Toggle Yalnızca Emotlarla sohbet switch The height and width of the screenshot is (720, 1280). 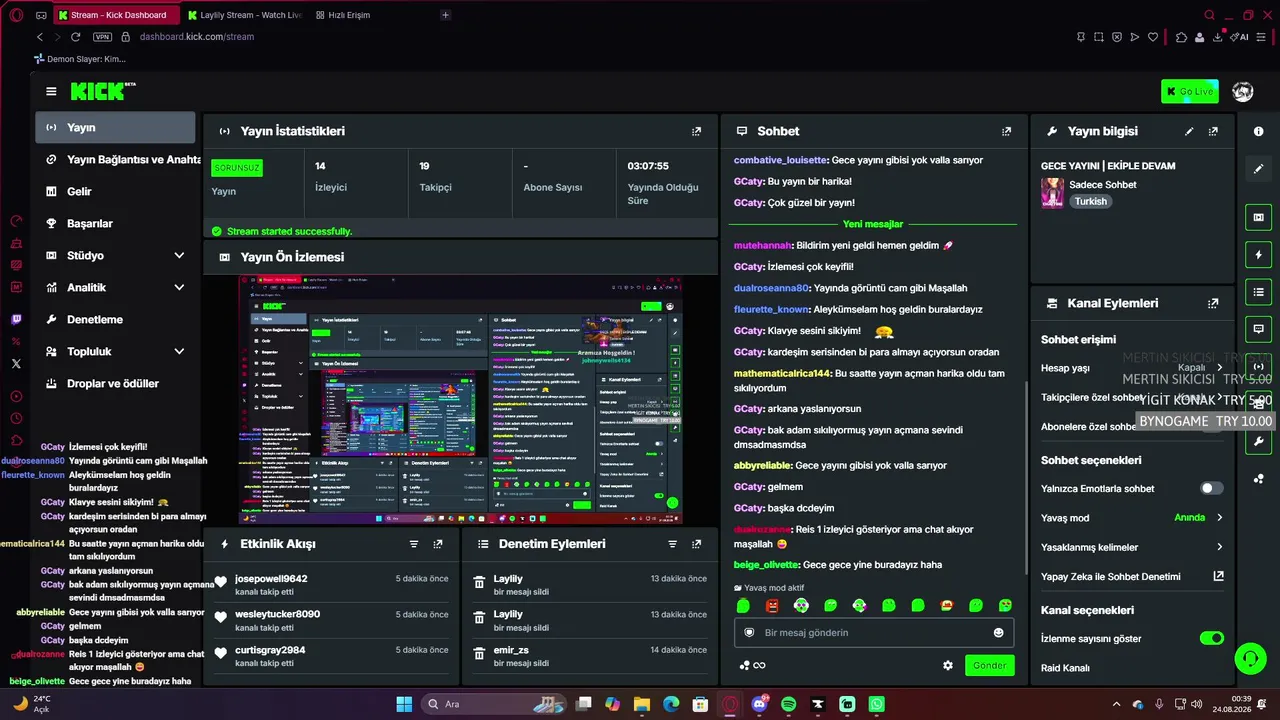[x=1211, y=489]
